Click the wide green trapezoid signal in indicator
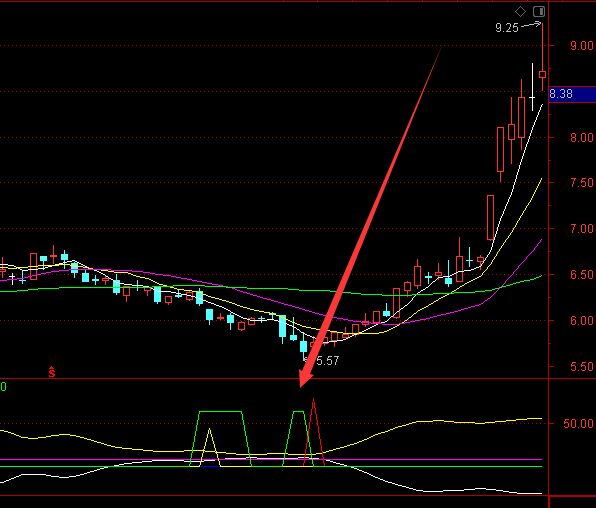The height and width of the screenshot is (508, 596). click(x=220, y=438)
